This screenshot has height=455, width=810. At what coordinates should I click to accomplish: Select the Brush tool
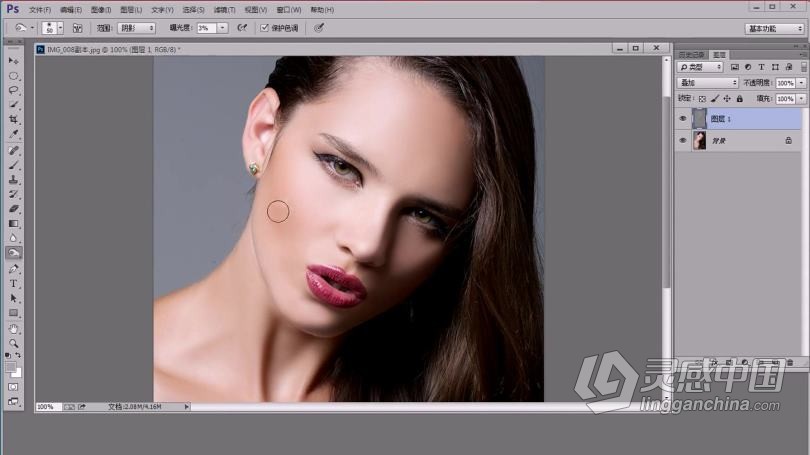tap(13, 165)
